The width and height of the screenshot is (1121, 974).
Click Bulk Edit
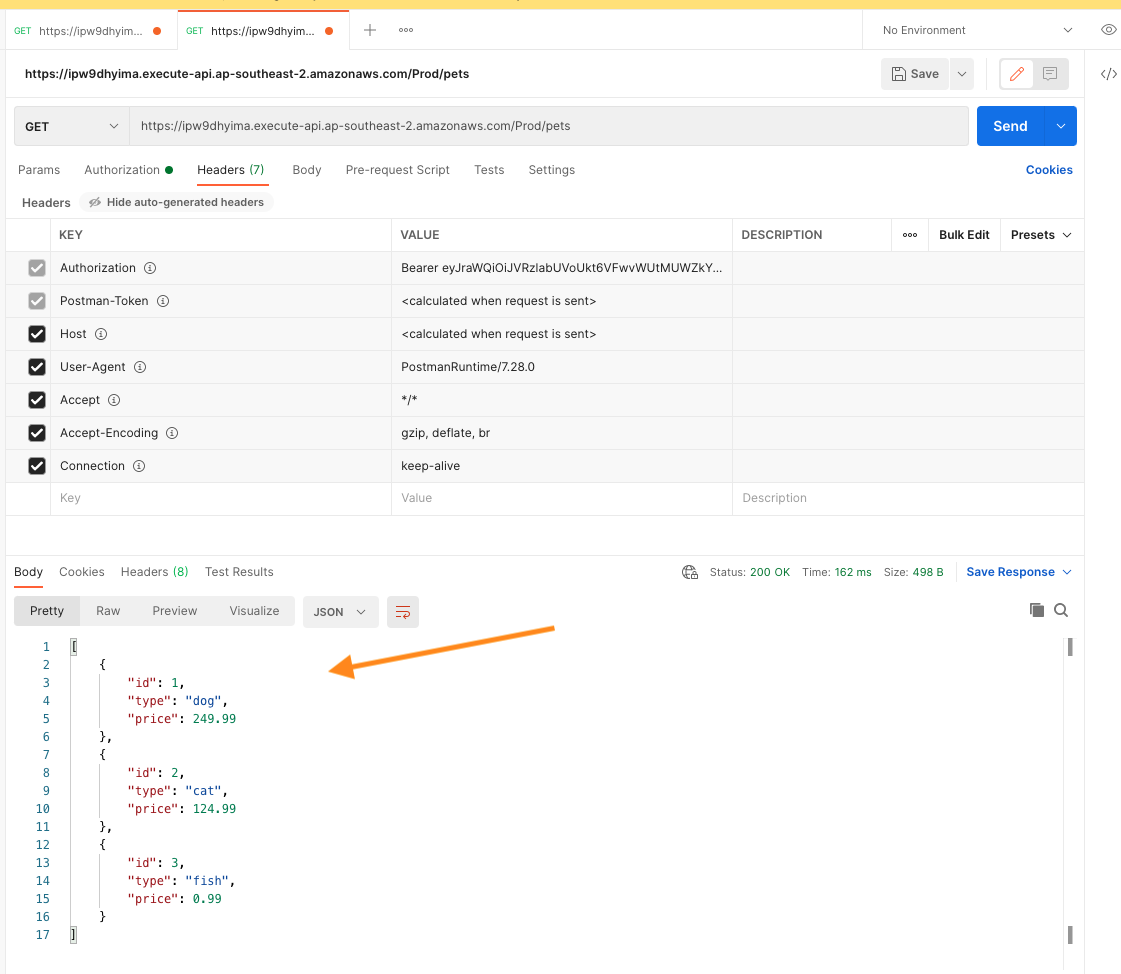pyautogui.click(x=964, y=235)
